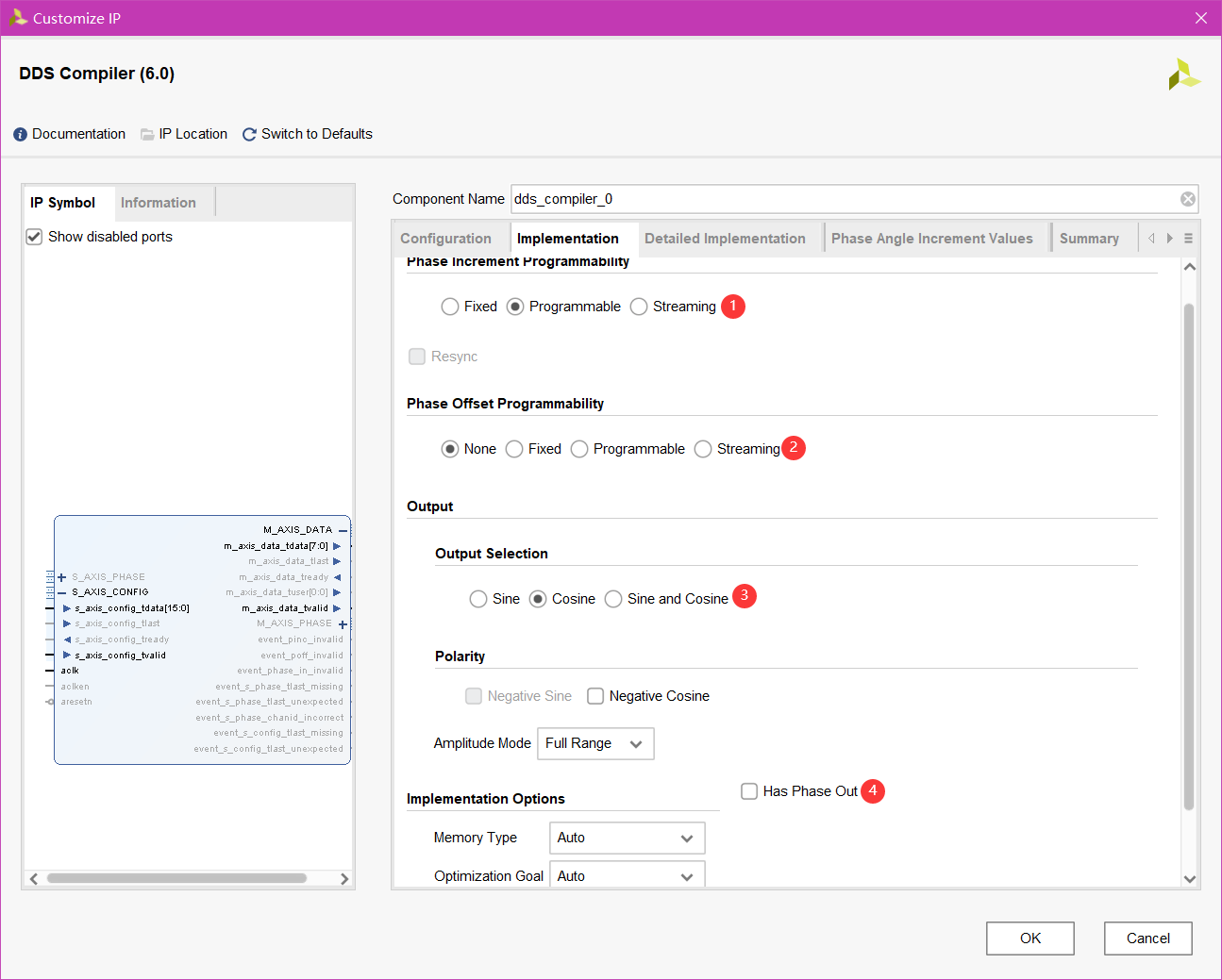This screenshot has width=1222, height=980.
Task: Click s_axis_config_tvalid port label
Action: (x=120, y=656)
